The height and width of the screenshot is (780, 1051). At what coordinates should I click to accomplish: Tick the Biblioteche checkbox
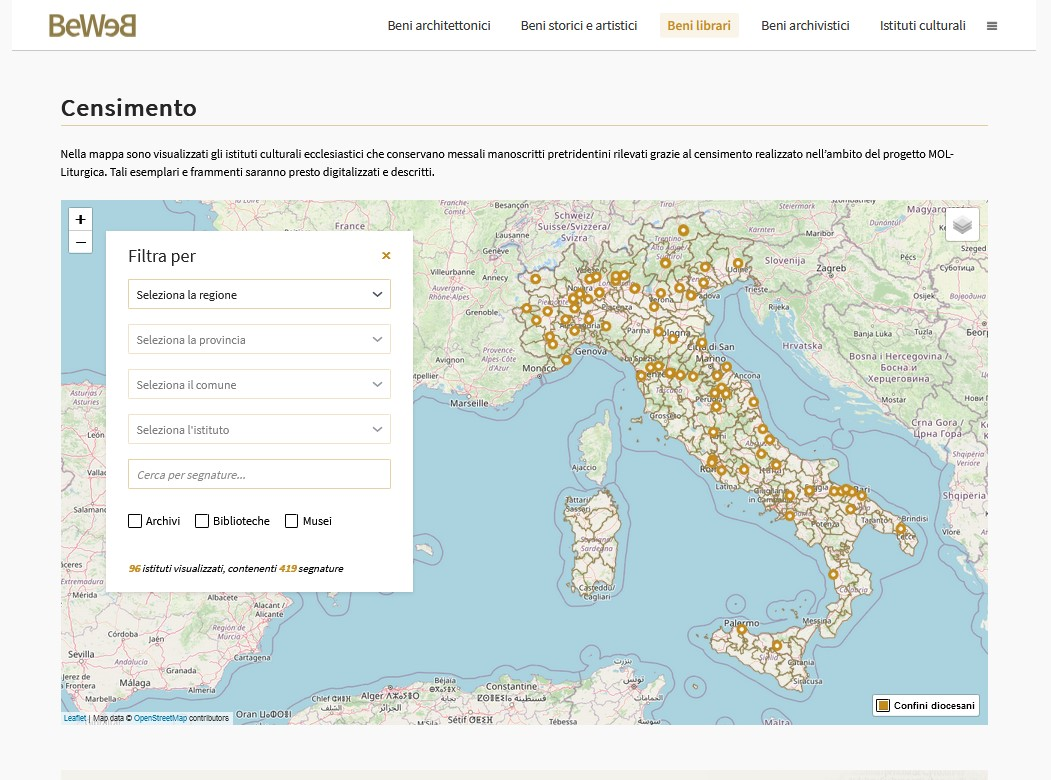pyautogui.click(x=202, y=521)
